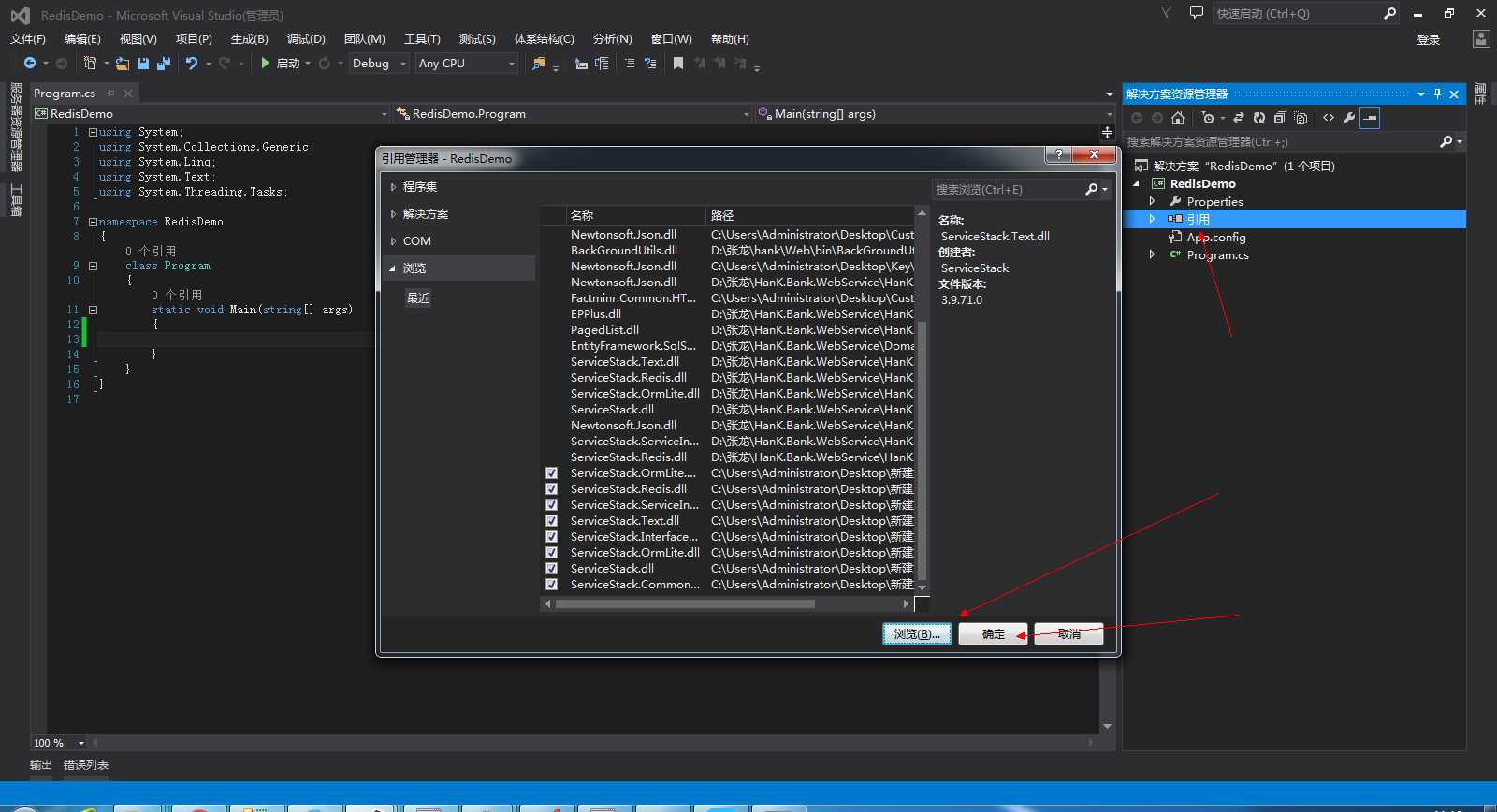Click the search magnifier in Reference Manager search box
The image size is (1497, 812).
1091,189
